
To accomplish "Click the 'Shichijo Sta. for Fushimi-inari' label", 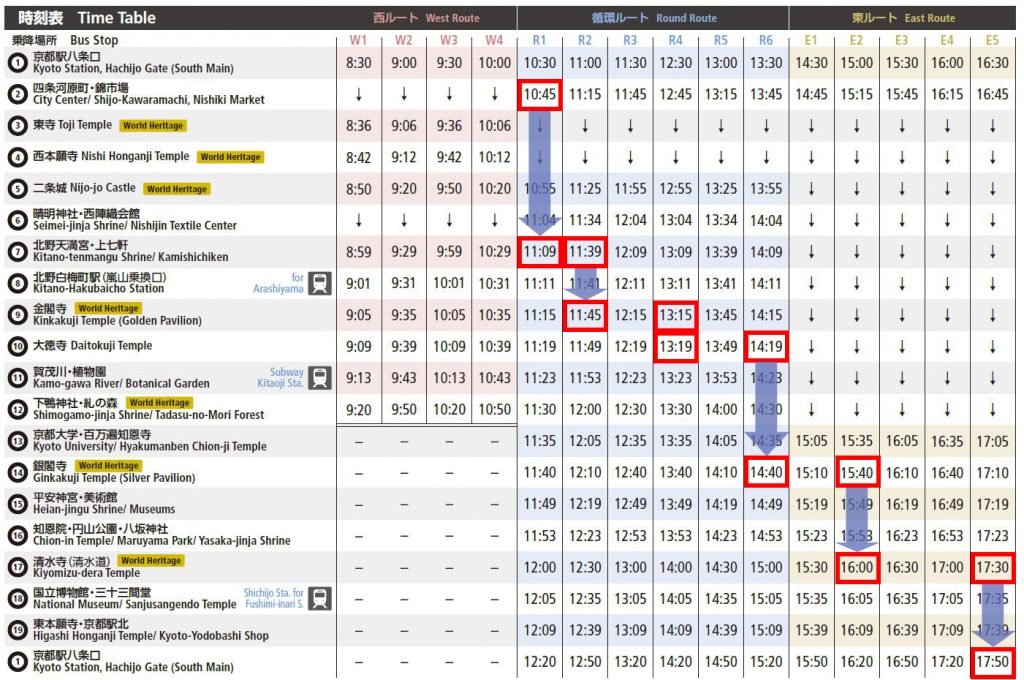I will pyautogui.click(x=273, y=598).
